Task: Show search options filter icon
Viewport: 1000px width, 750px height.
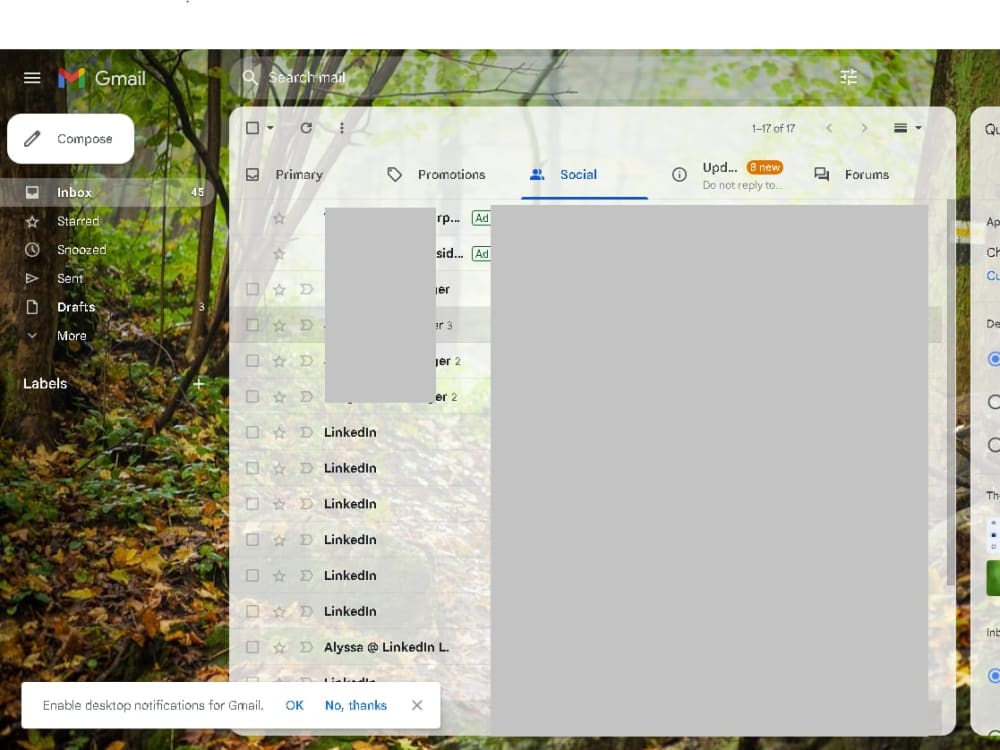Action: pos(848,78)
